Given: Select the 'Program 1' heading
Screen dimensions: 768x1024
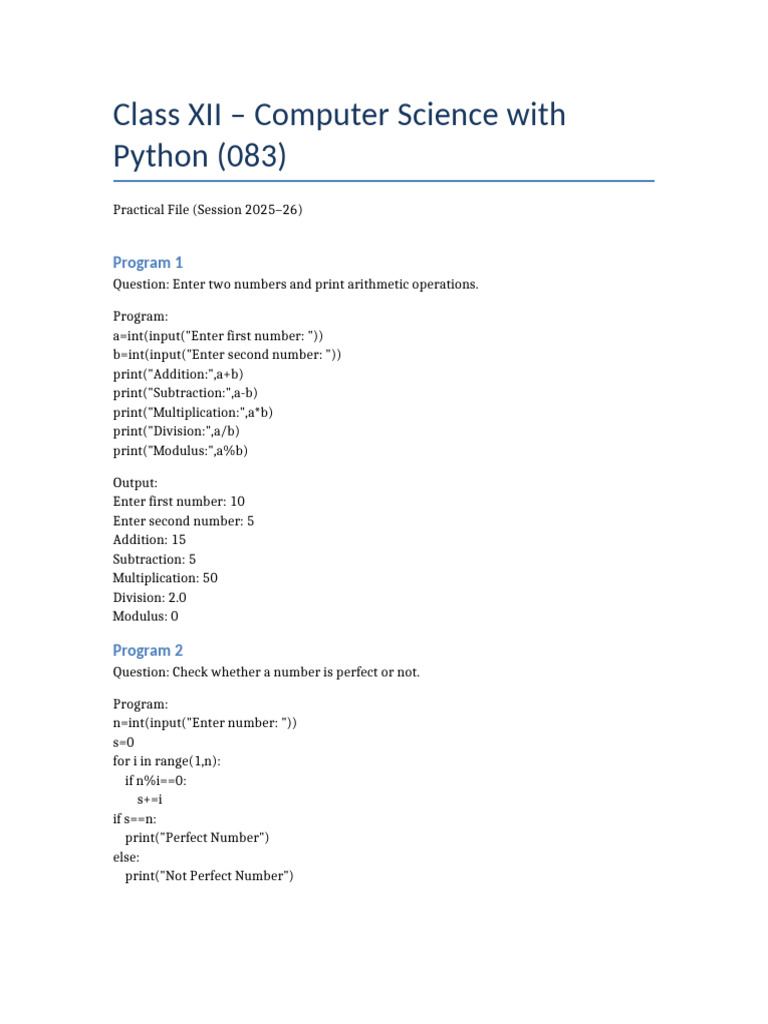Looking at the screenshot, I should (x=148, y=263).
